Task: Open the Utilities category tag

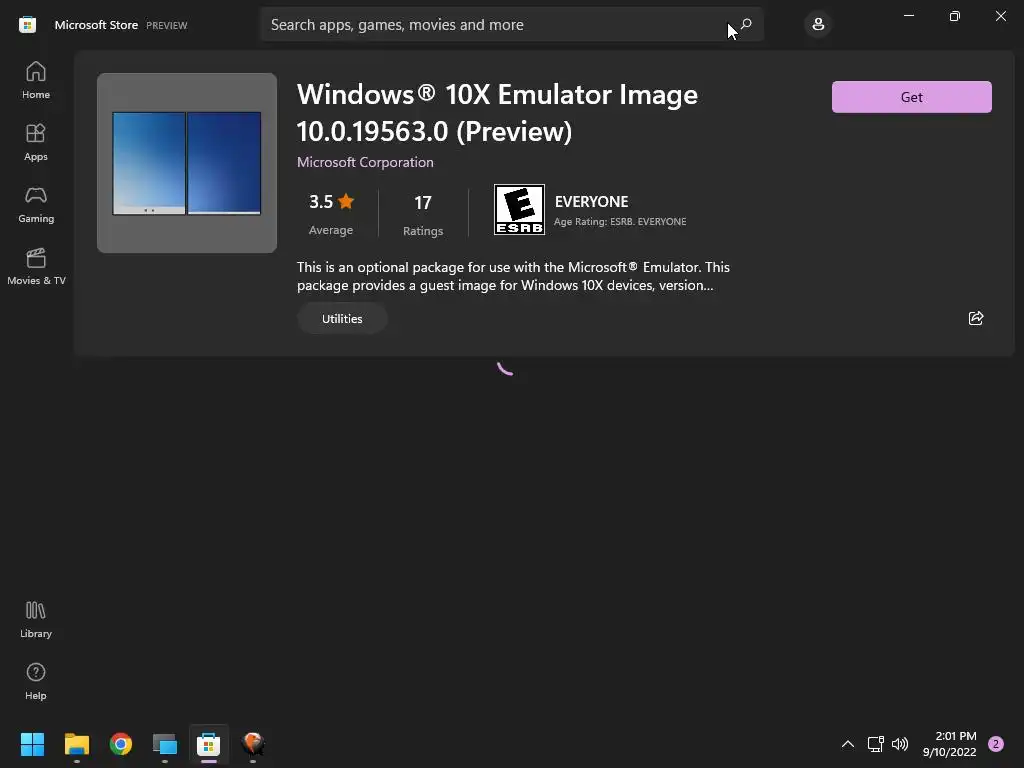Action: (x=342, y=319)
